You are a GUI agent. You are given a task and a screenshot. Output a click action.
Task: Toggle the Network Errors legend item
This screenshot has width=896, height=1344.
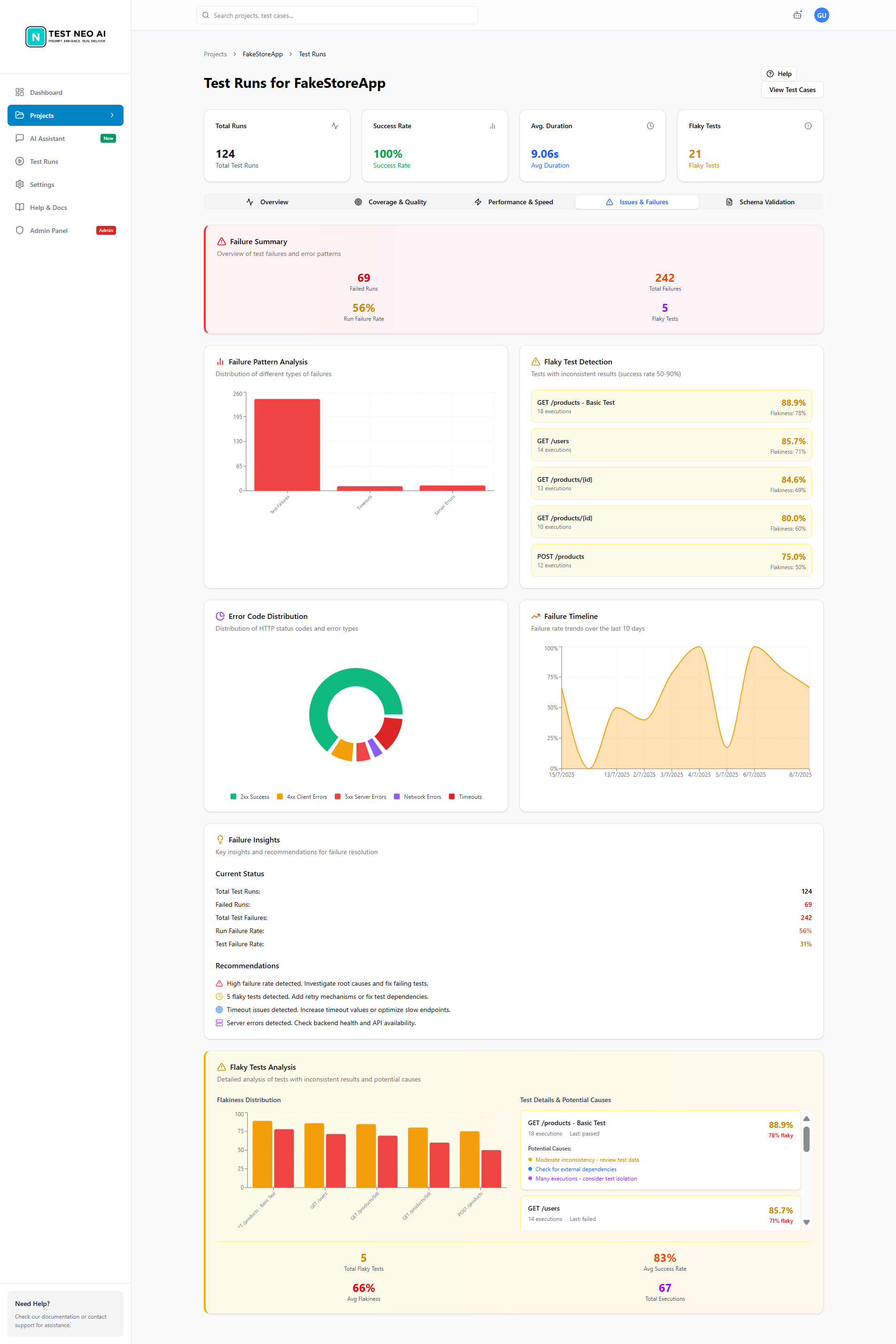coord(418,796)
